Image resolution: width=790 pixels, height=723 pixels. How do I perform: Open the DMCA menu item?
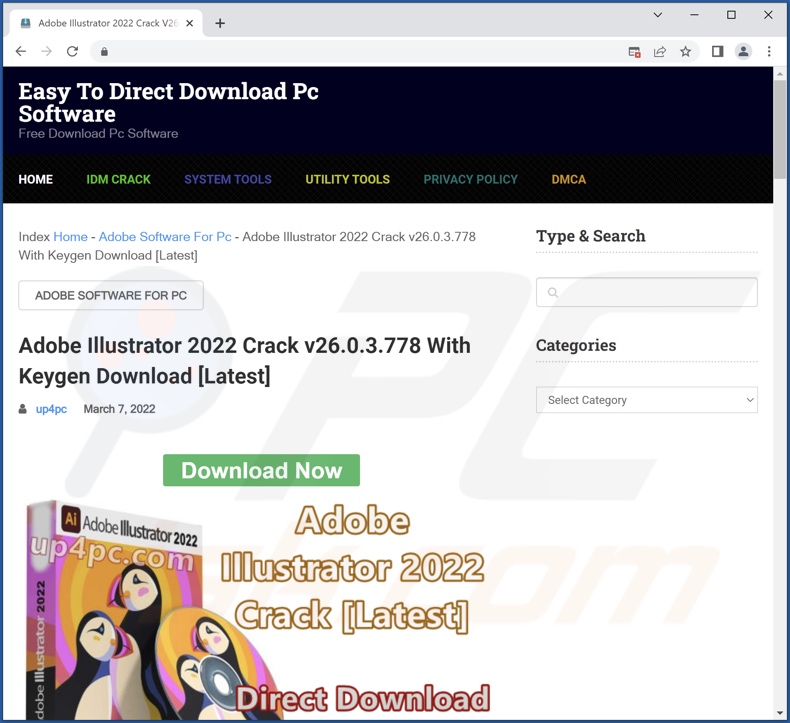click(x=569, y=179)
